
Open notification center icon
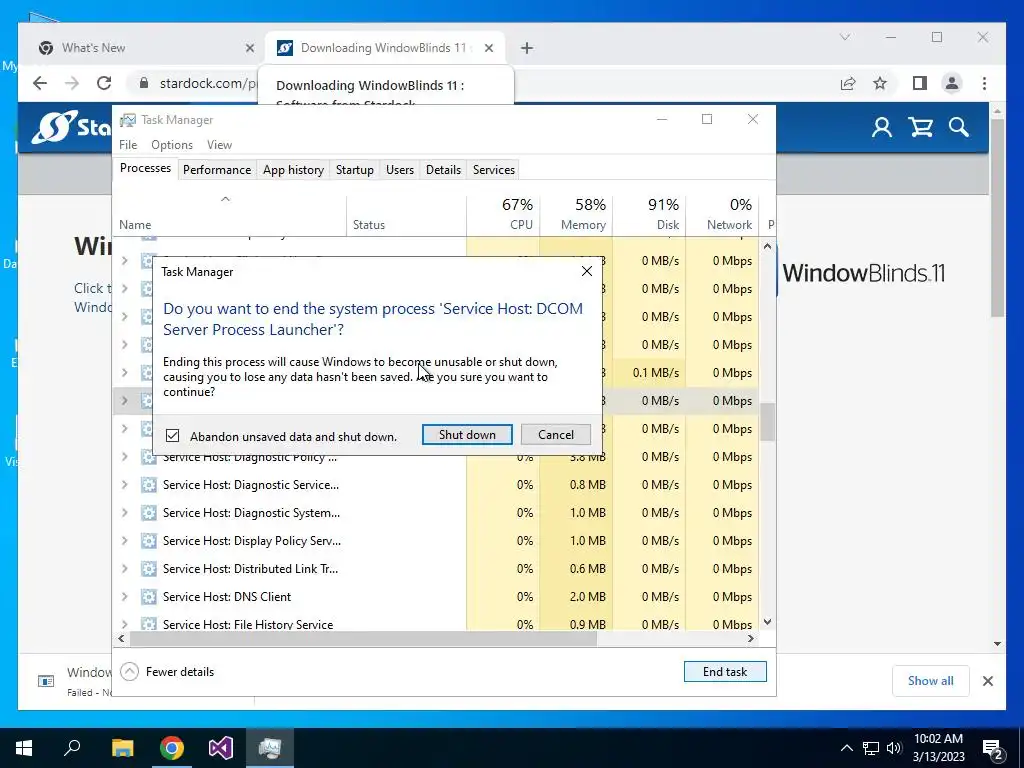pos(993,748)
